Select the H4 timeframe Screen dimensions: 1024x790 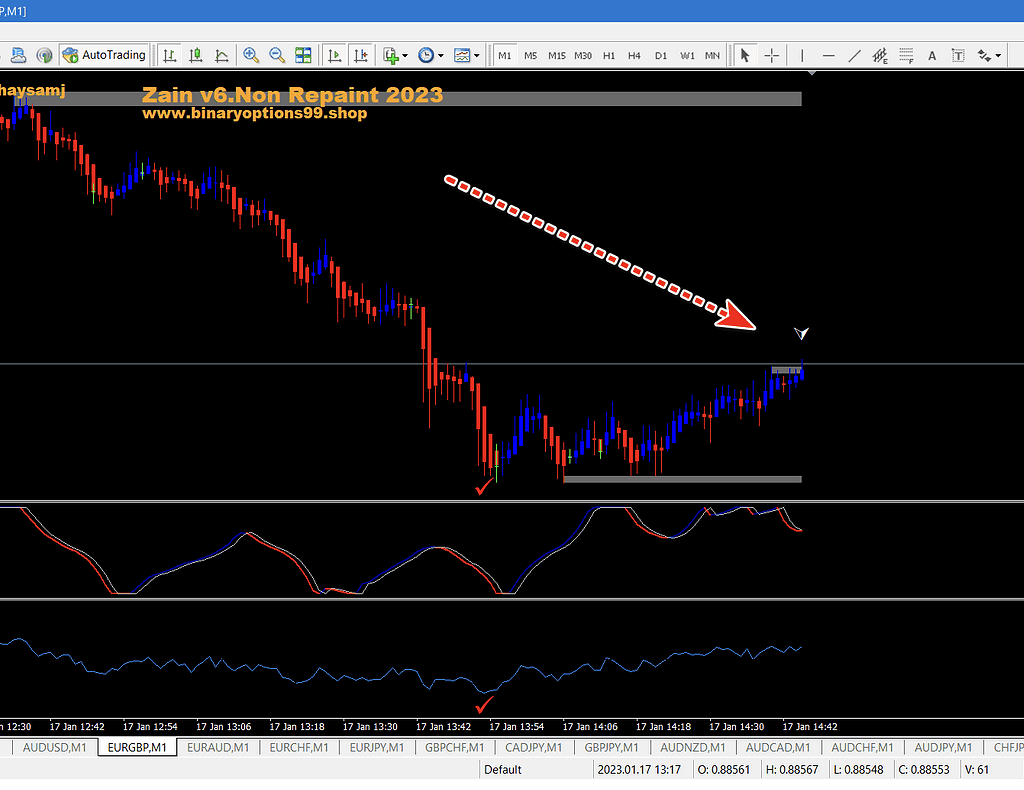[634, 55]
